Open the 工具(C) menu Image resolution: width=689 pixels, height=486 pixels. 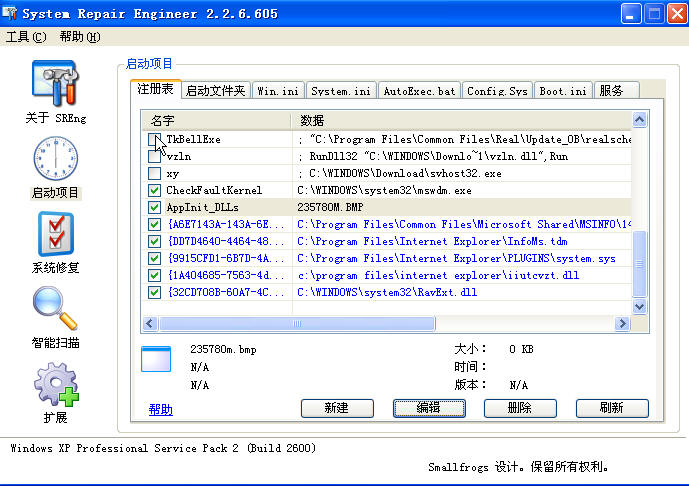click(x=26, y=37)
